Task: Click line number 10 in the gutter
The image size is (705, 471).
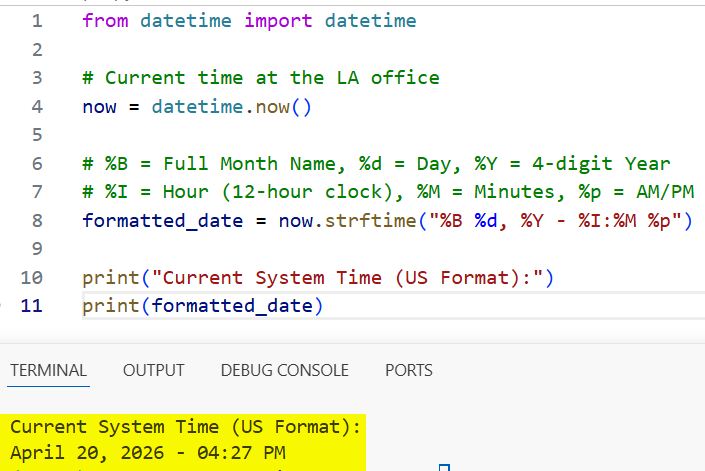Action: pos(31,278)
